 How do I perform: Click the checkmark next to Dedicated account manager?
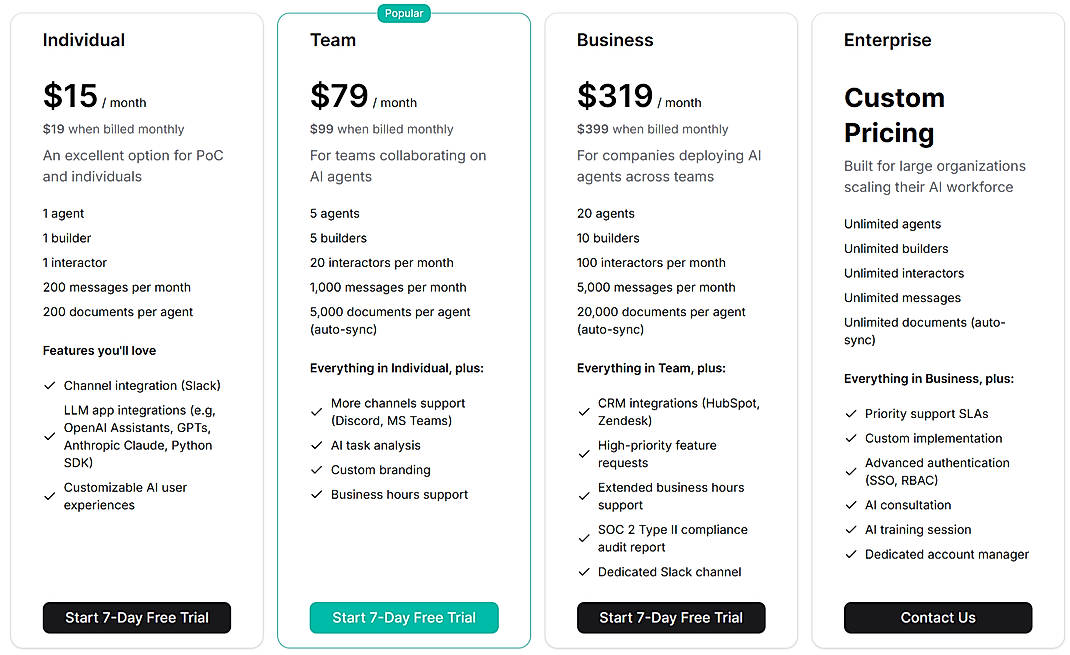coord(850,554)
